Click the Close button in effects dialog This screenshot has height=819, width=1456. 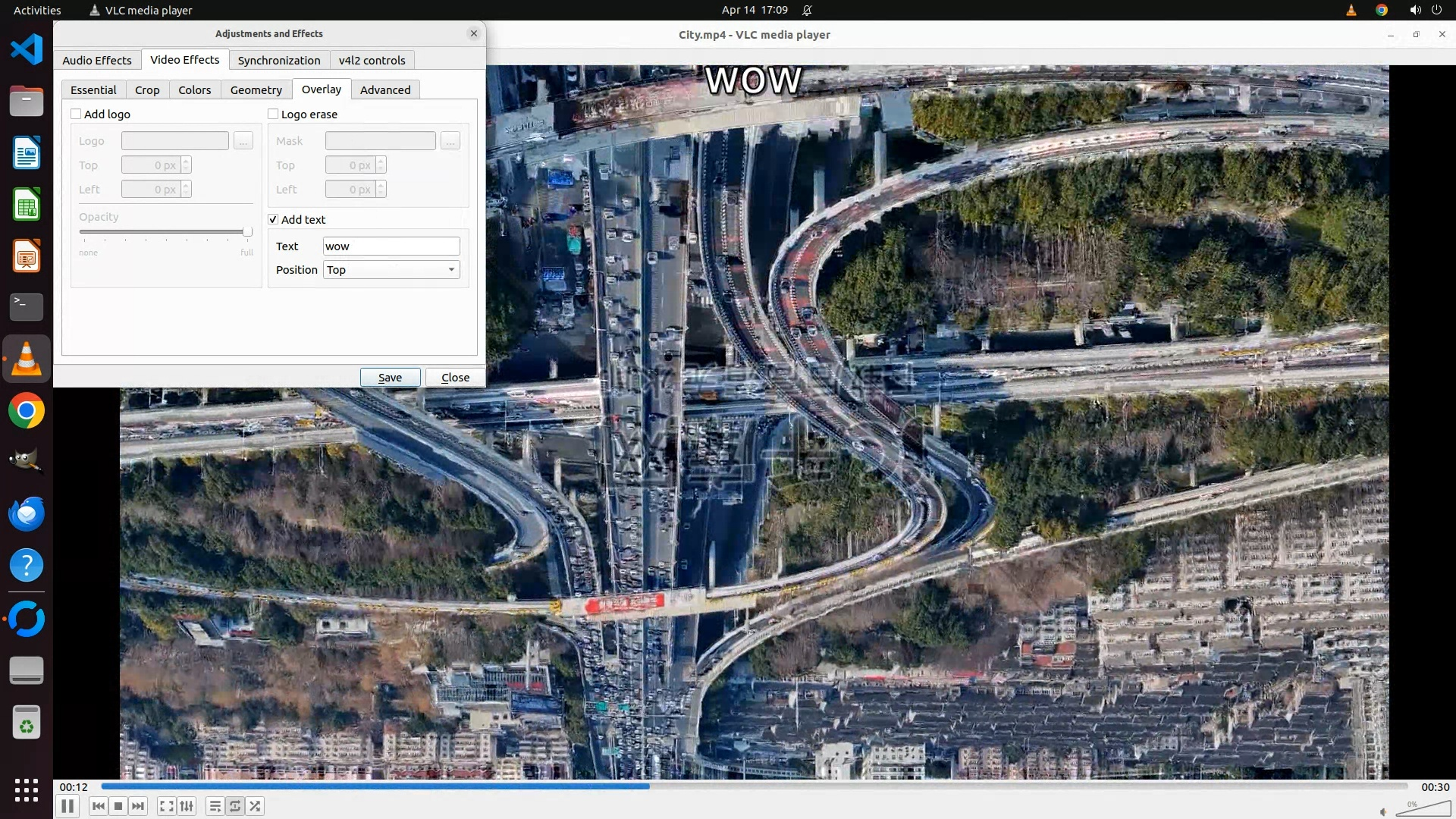pos(455,378)
